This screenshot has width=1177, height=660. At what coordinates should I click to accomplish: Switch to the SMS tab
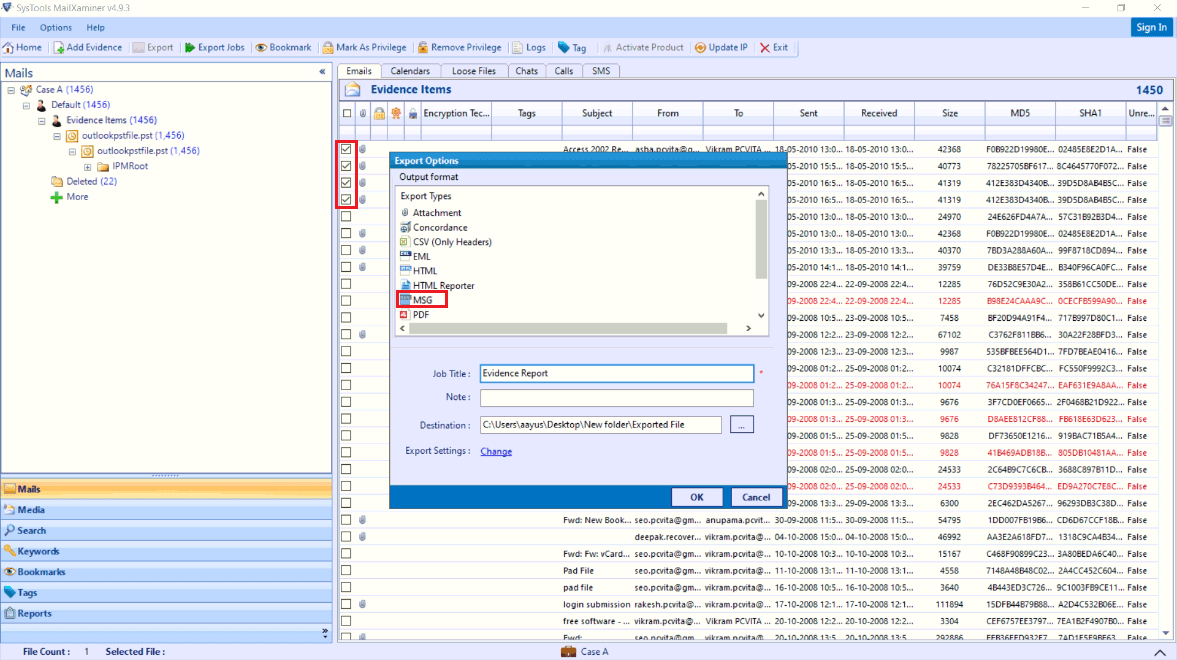tap(601, 71)
